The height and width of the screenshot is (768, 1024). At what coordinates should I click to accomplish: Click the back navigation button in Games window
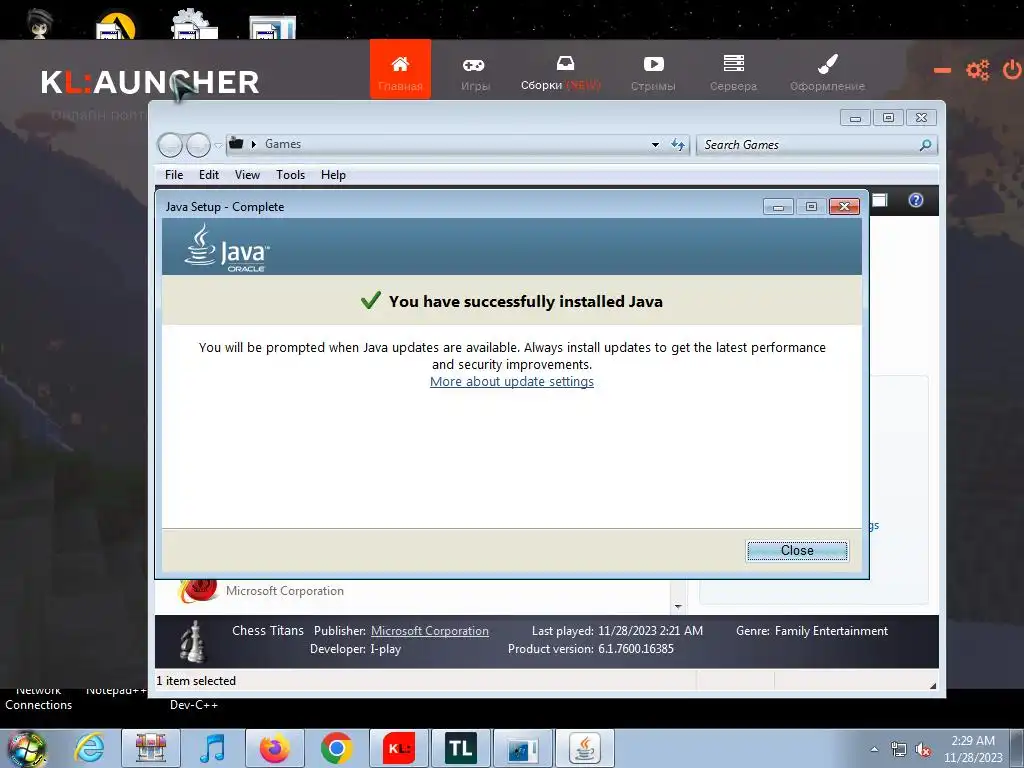(x=170, y=145)
